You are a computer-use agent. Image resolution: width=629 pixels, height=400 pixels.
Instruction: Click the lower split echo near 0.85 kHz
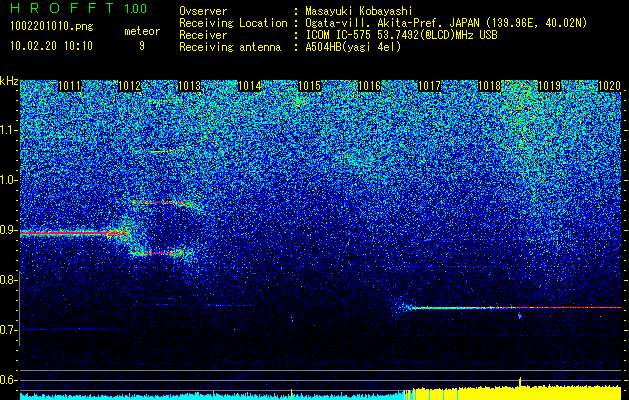(x=158, y=253)
